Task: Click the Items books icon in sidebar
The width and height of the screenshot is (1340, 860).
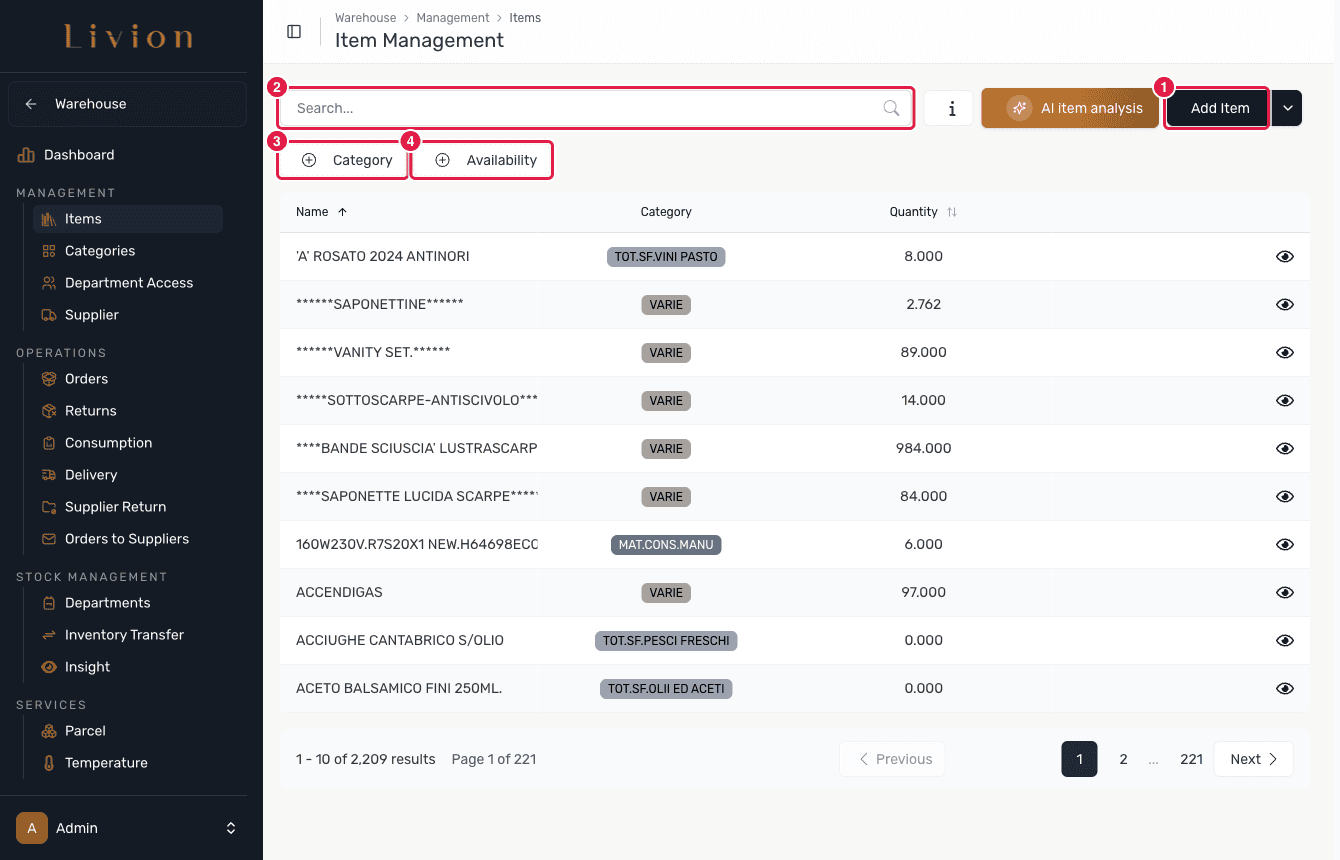Action: click(48, 219)
